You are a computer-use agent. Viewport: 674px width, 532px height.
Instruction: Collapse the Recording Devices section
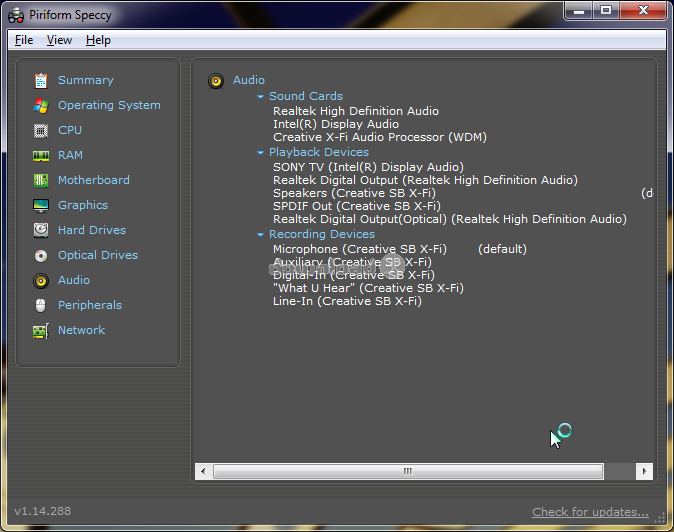[x=260, y=235]
